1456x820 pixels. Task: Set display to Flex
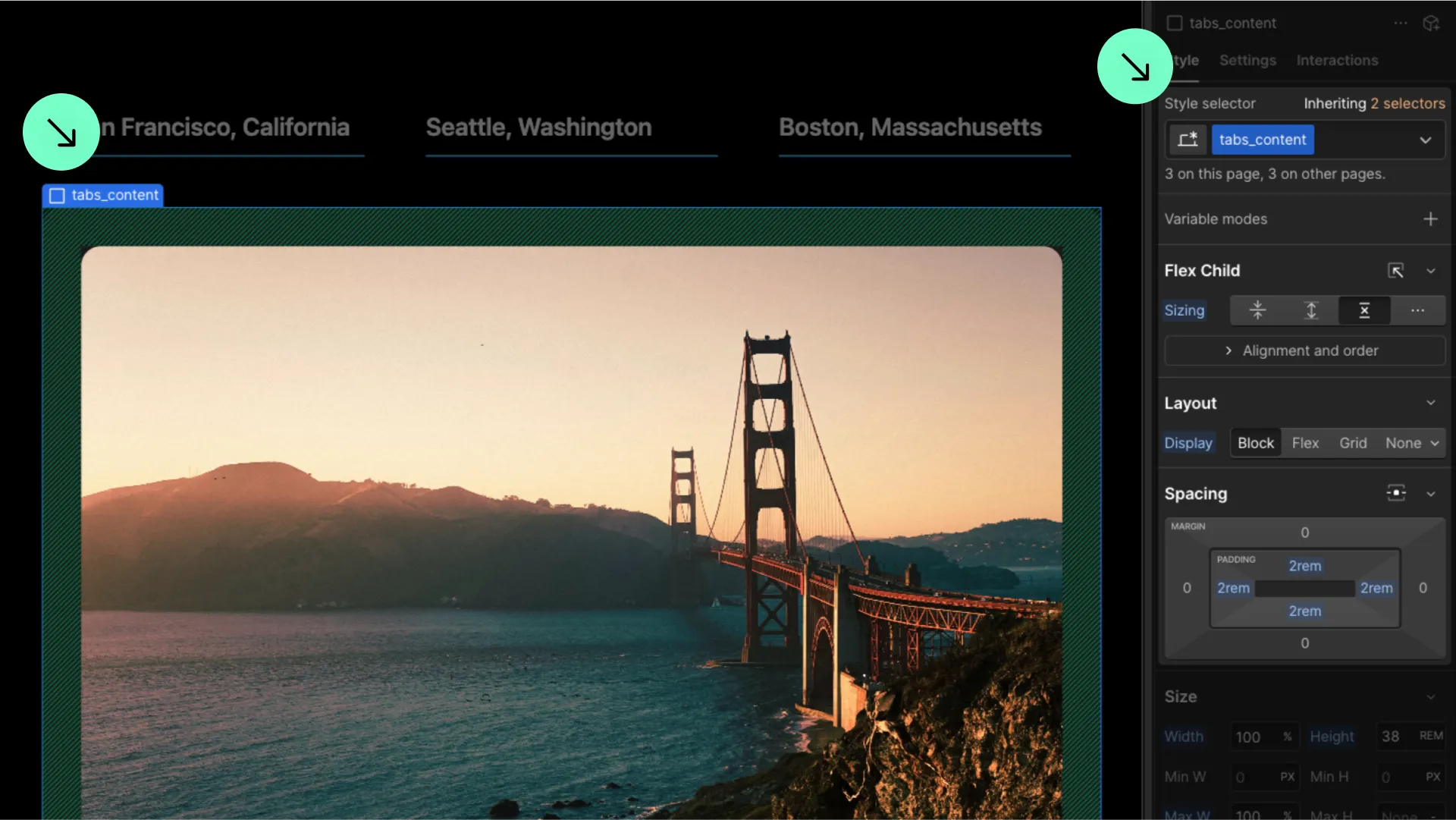click(x=1305, y=443)
